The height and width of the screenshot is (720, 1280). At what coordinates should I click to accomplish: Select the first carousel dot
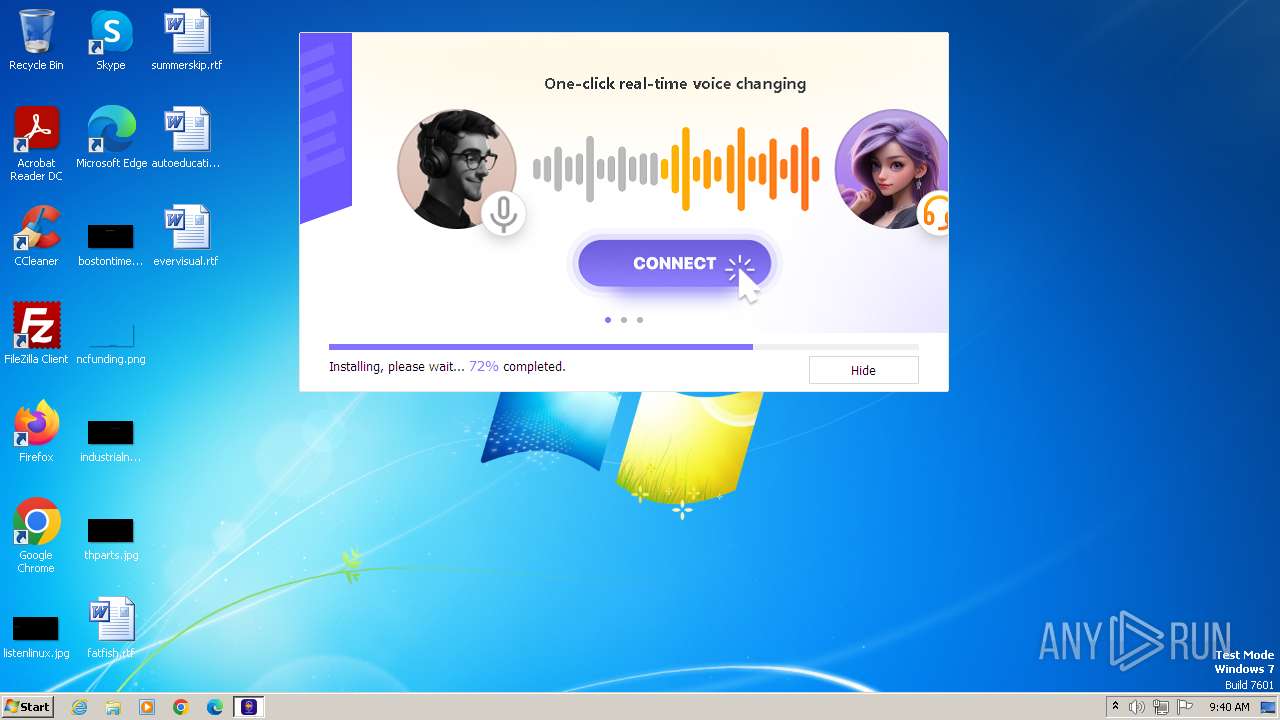(608, 320)
